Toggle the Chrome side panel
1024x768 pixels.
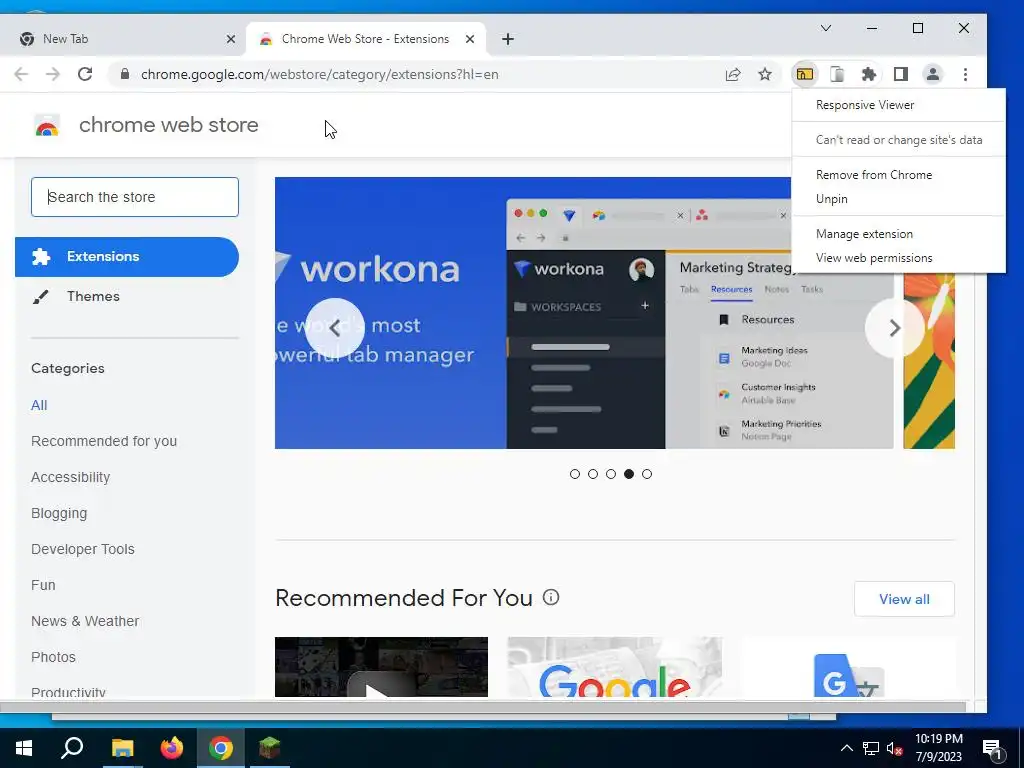point(901,74)
